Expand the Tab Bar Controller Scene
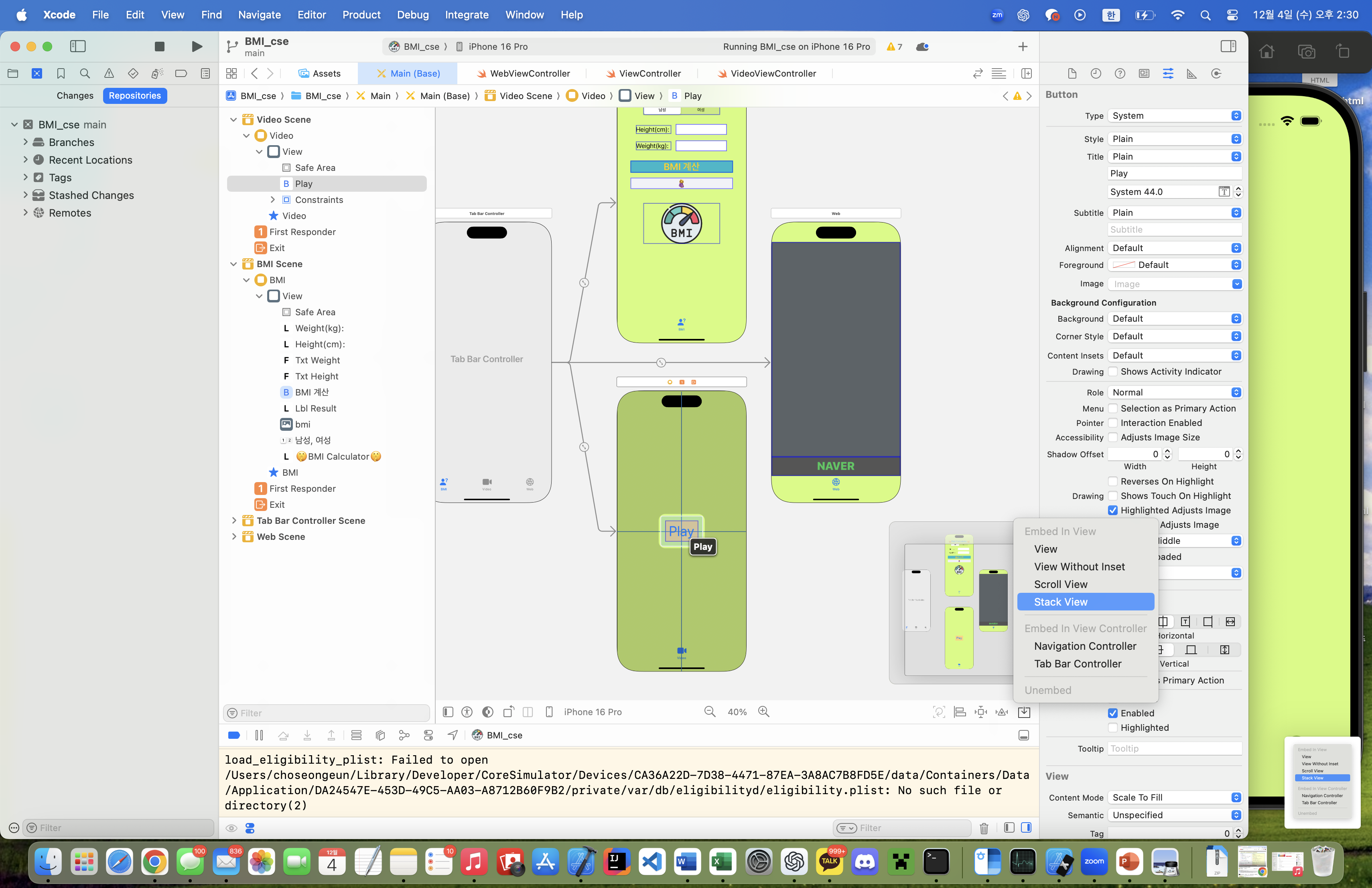The width and height of the screenshot is (1372, 888). 234,520
